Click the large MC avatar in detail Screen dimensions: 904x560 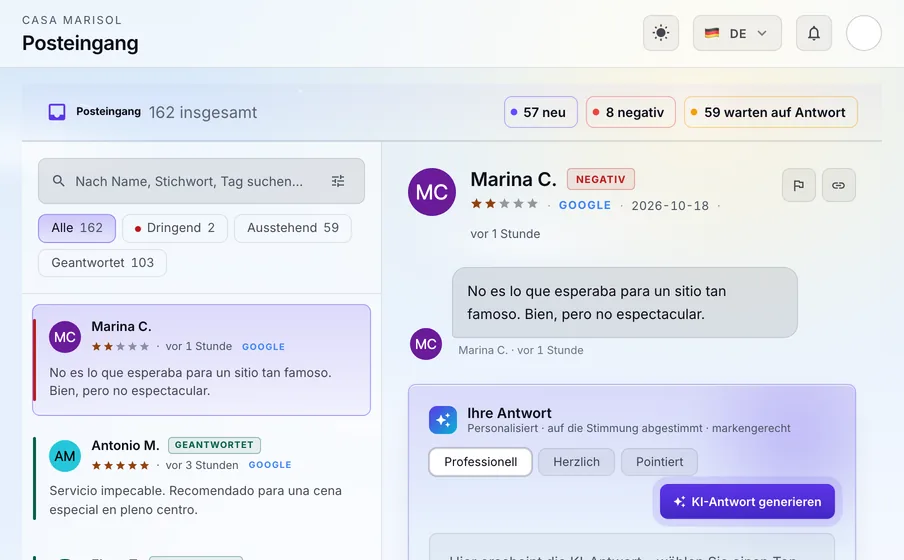[x=432, y=192]
